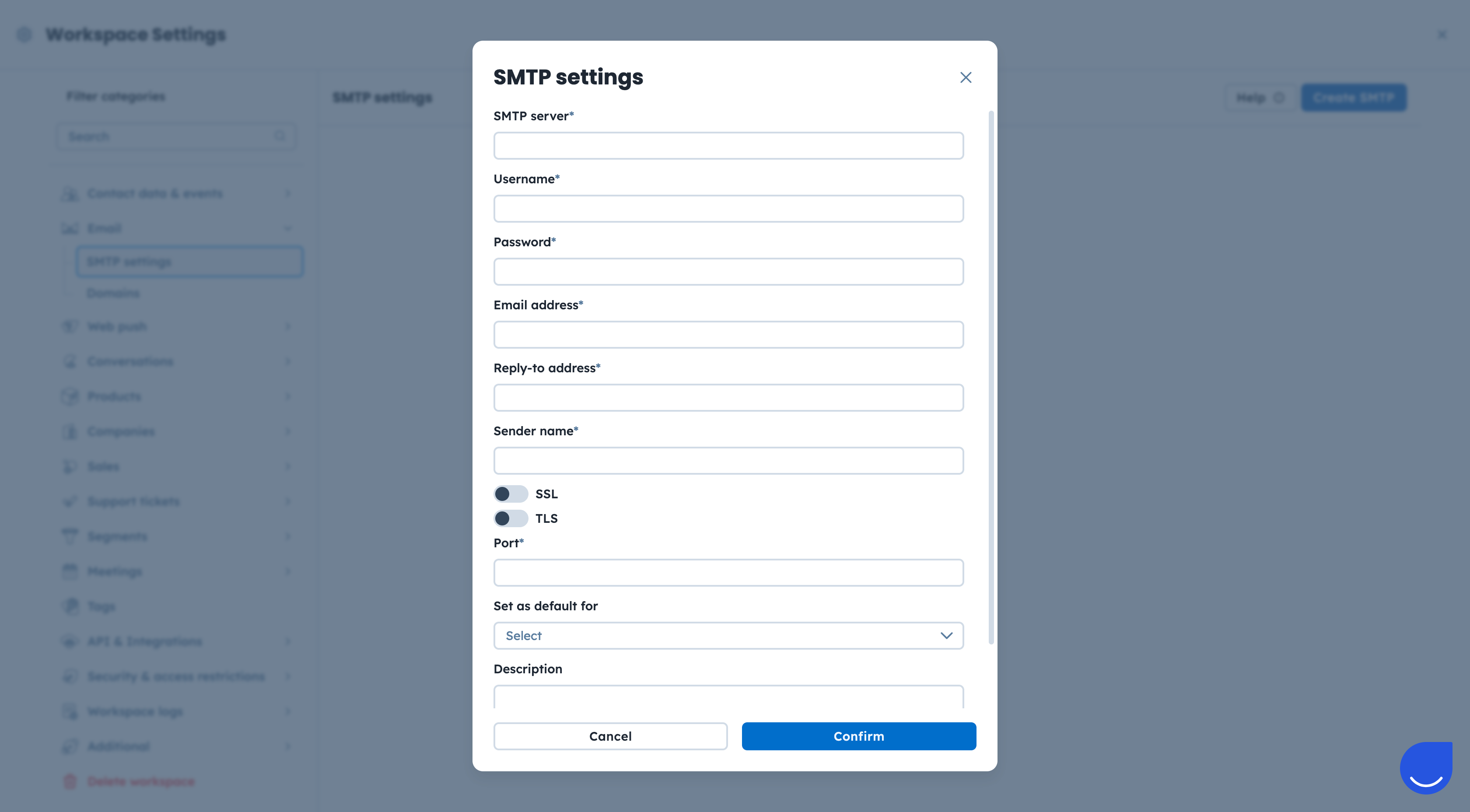Expand the Contact data & events category

click(287, 193)
